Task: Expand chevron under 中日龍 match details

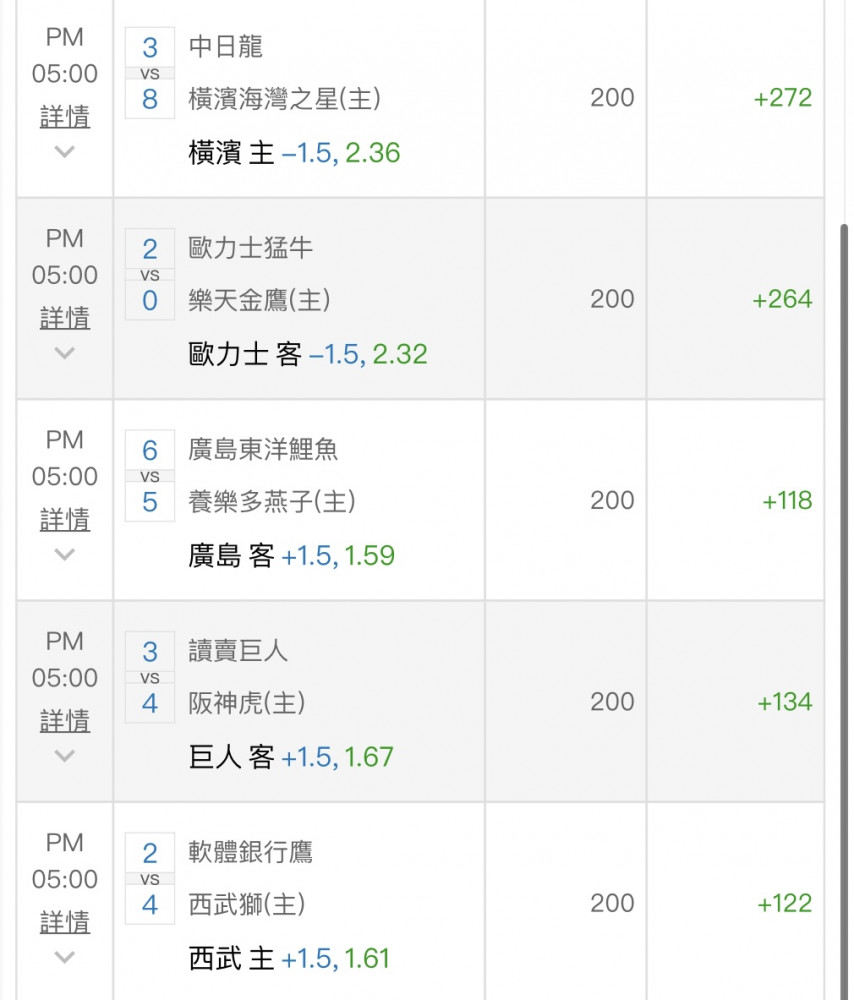Action: [64, 152]
